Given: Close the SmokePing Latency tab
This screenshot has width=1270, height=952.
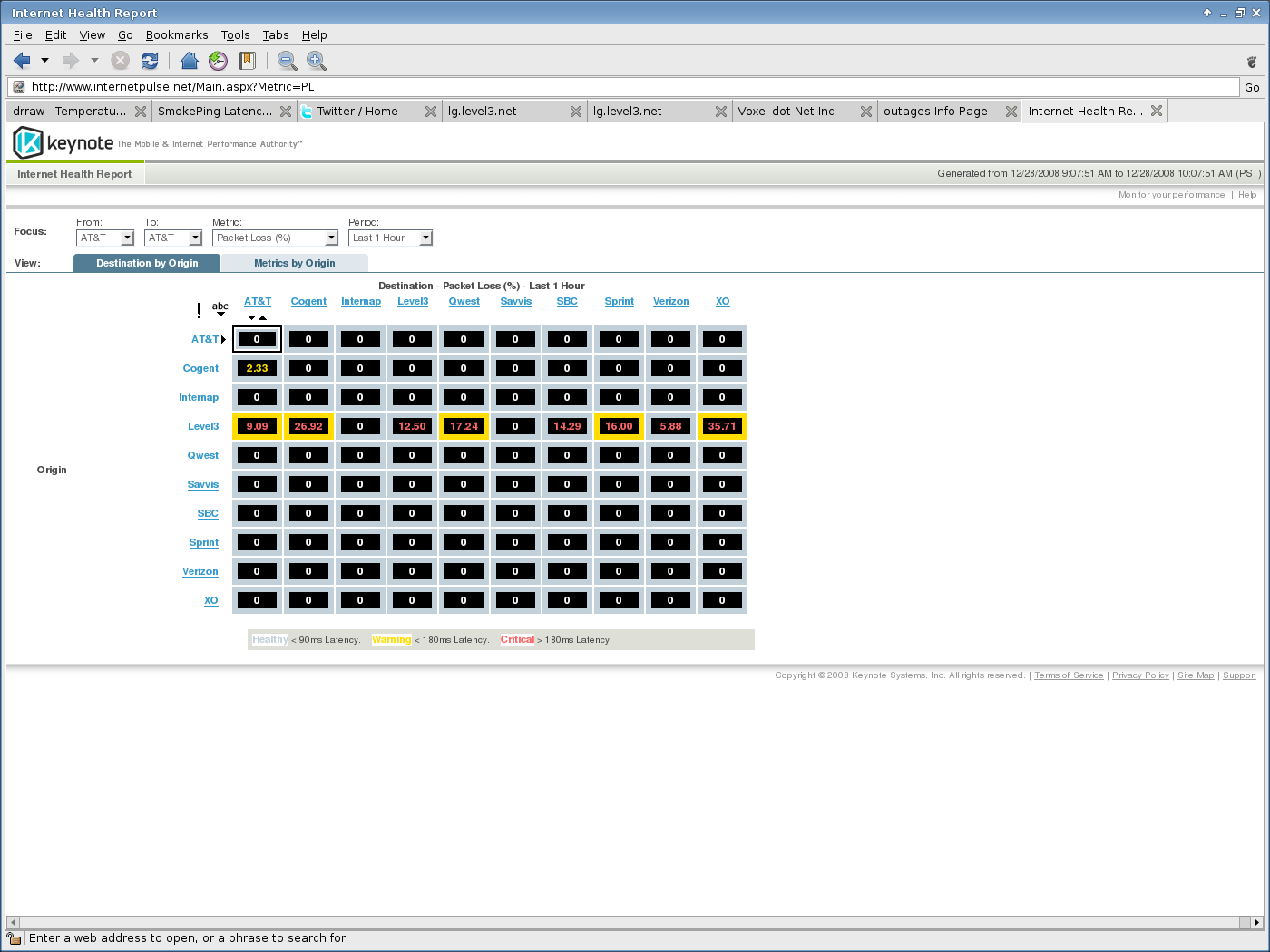Looking at the screenshot, I should 286,112.
